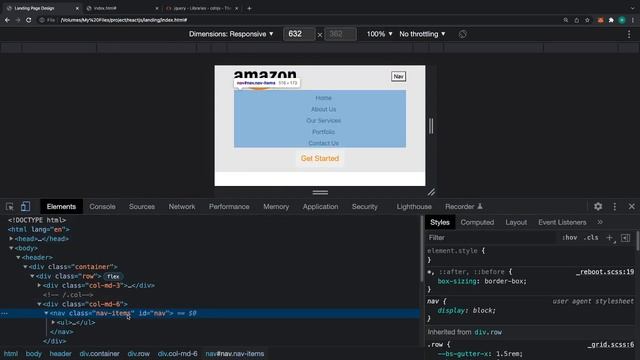This screenshot has width=640, height=360.
Task: Switch to the Memory panel
Action: tap(276, 207)
